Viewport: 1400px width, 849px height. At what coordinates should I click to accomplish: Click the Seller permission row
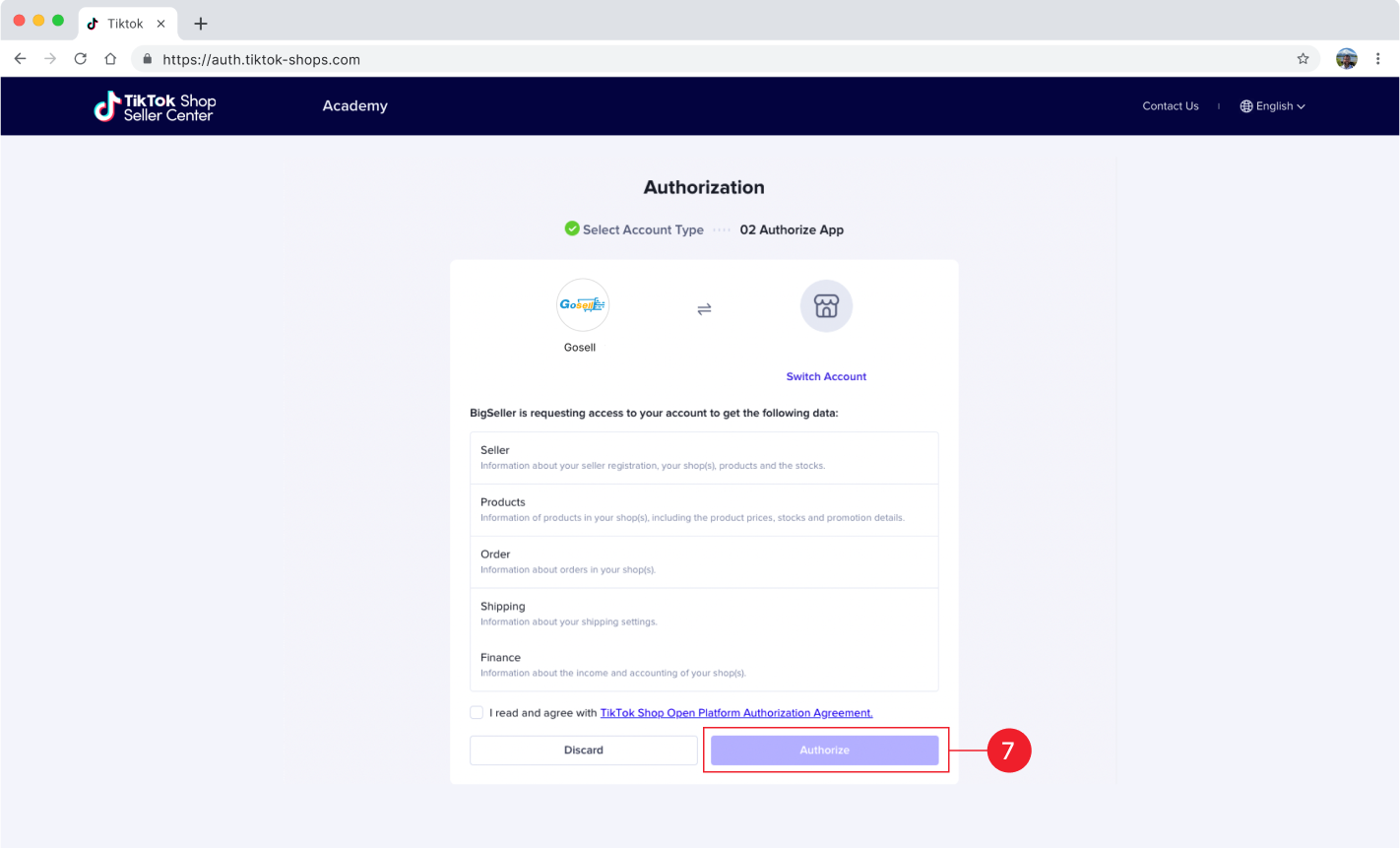[704, 458]
